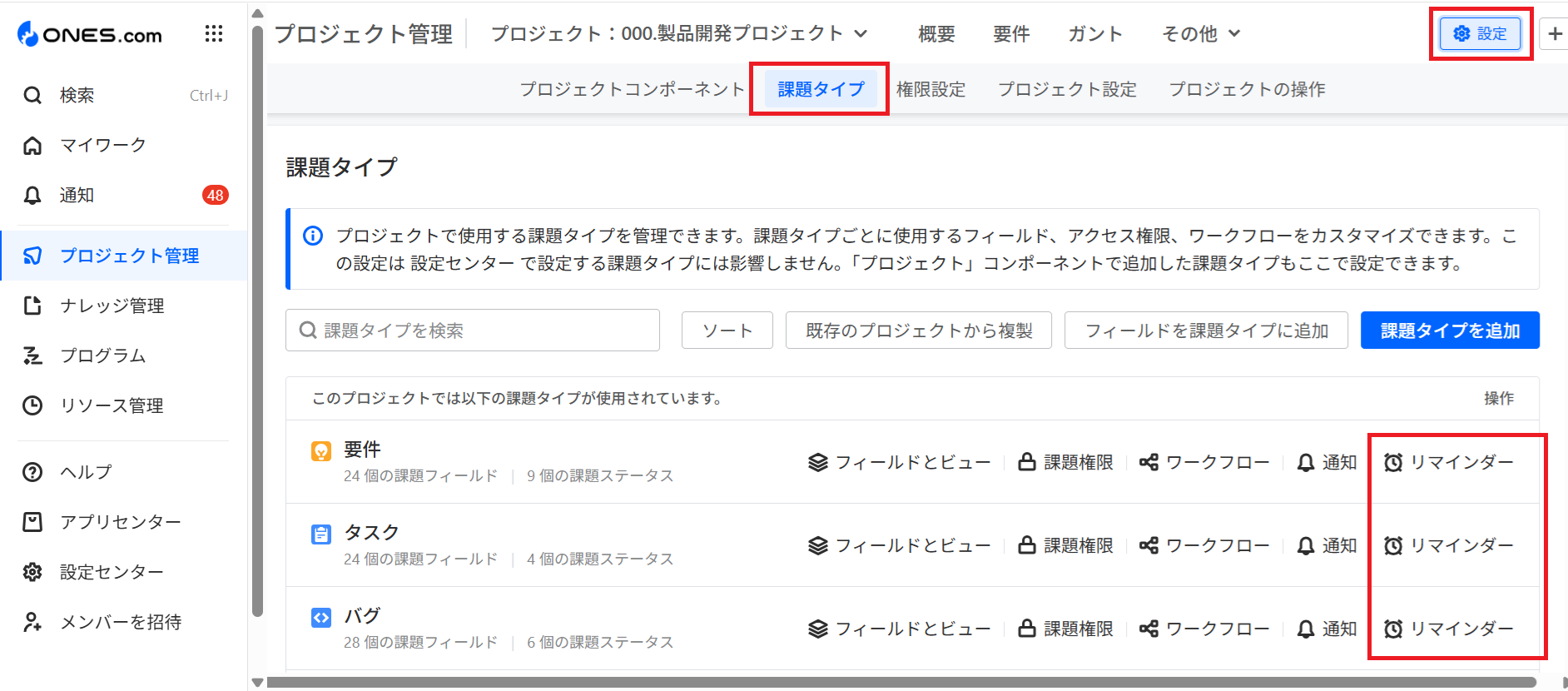This screenshot has width=1568, height=691.
Task: Click the Invite Members person icon
Action: tap(32, 622)
